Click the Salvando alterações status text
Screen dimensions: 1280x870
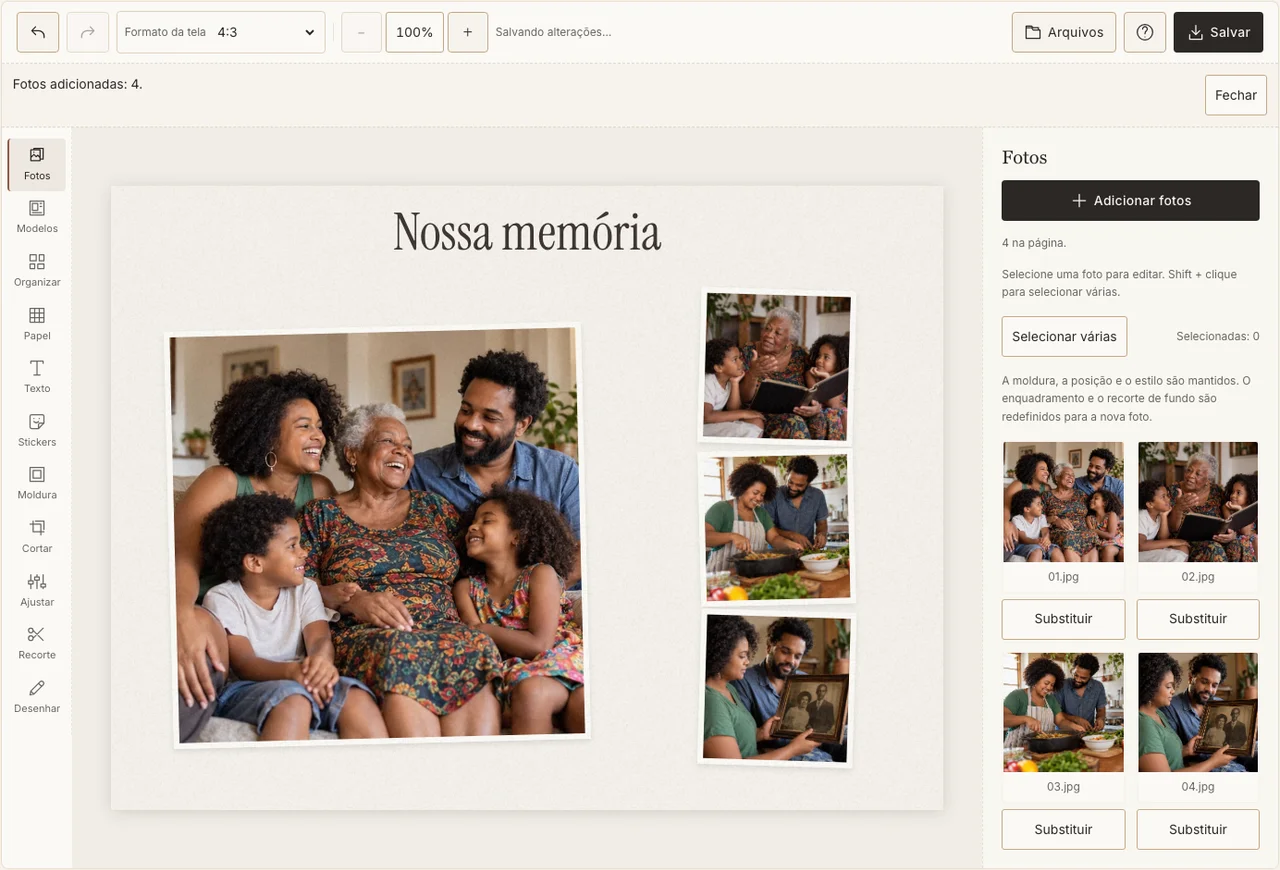553,32
